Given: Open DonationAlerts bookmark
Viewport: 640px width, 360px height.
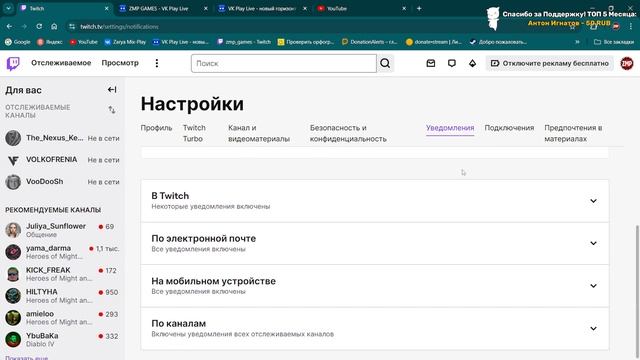Looking at the screenshot, I should pos(369,42).
